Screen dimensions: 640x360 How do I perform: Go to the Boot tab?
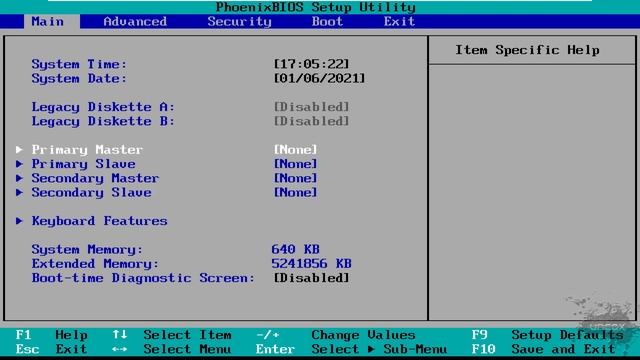[x=327, y=22]
